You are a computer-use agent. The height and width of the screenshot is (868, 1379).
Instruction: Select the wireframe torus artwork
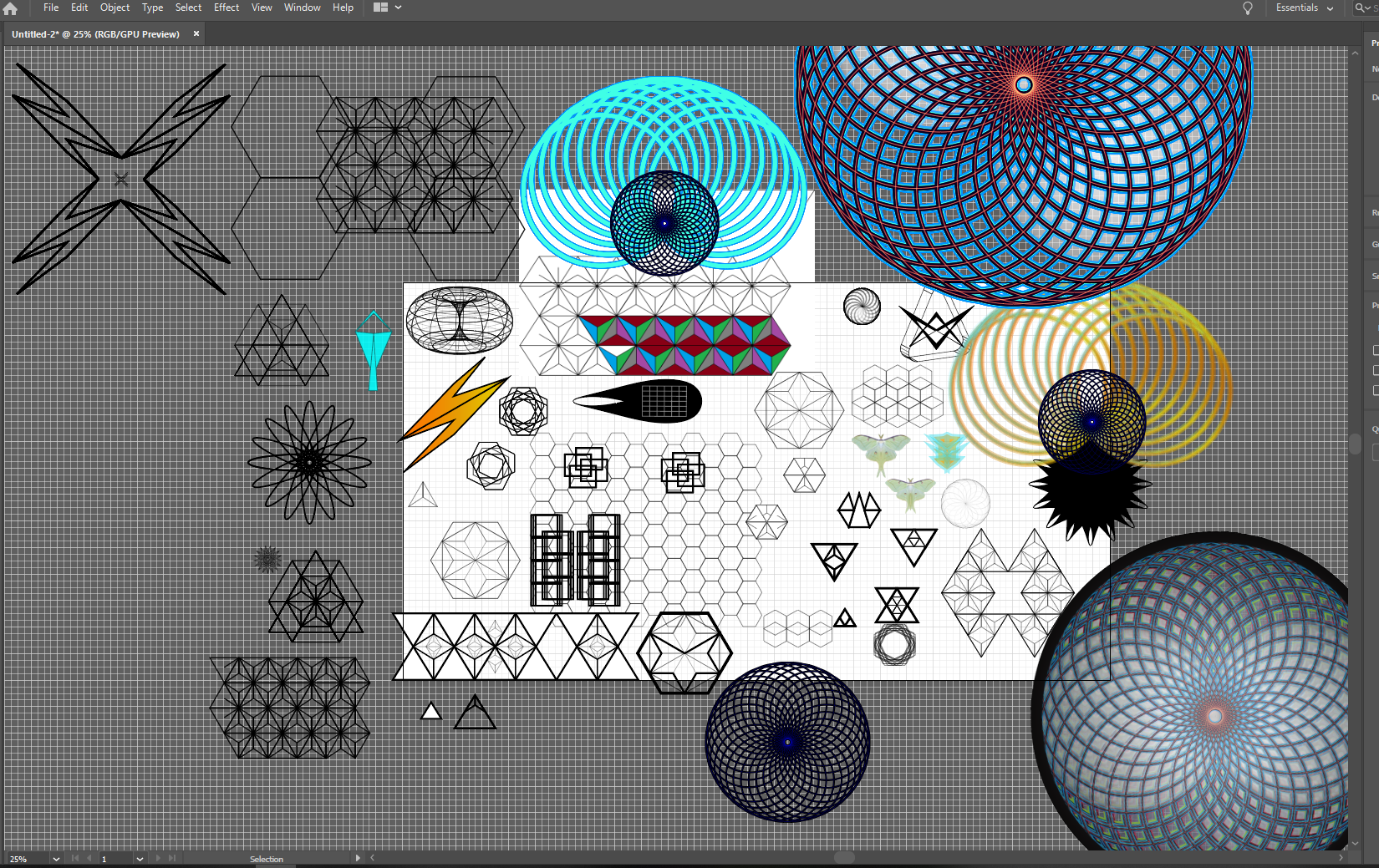pyautogui.click(x=459, y=320)
